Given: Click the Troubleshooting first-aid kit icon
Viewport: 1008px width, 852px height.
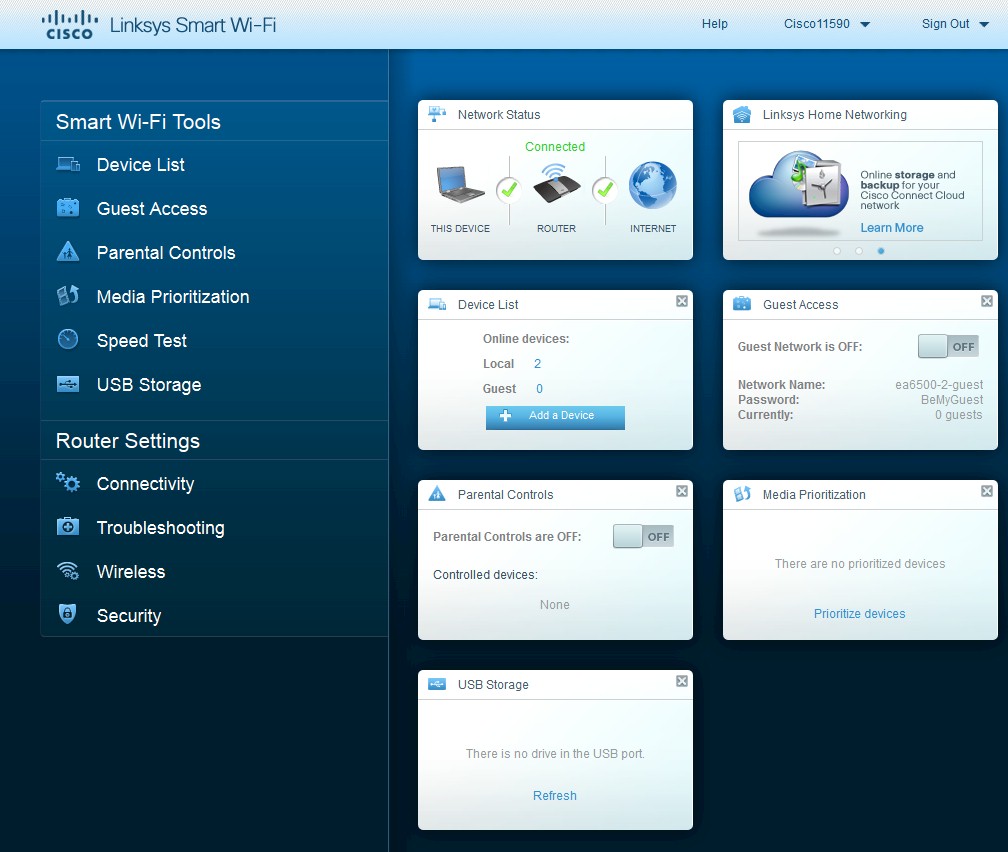Looking at the screenshot, I should coord(68,527).
